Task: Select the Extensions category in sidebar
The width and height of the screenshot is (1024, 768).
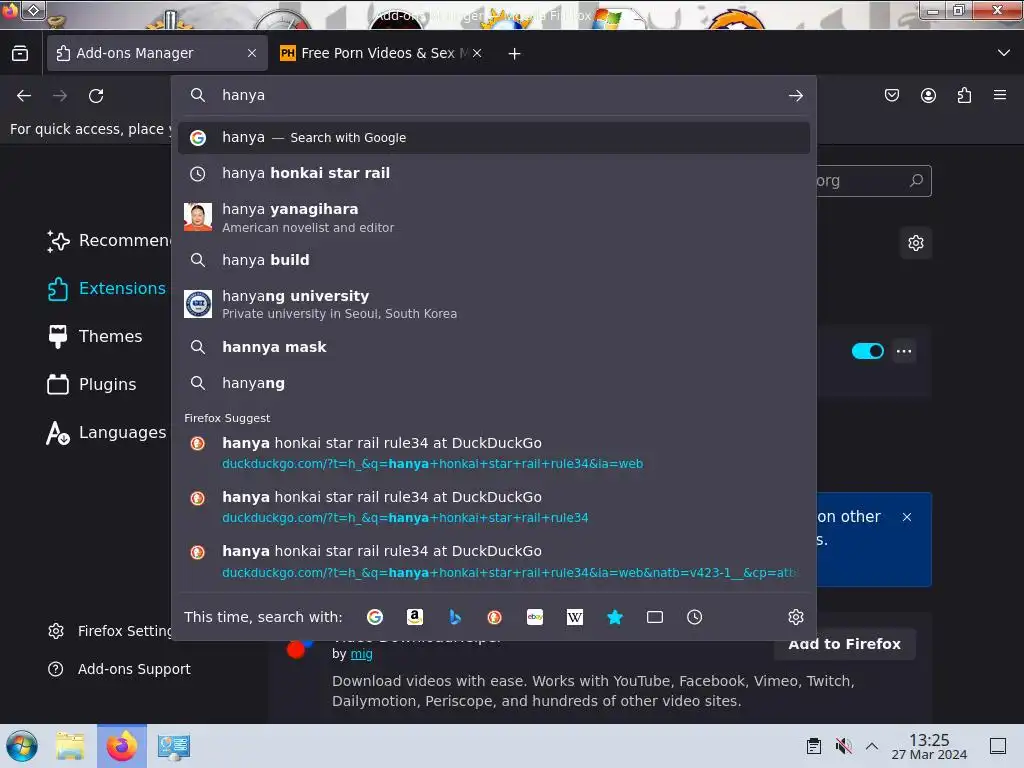Action: point(108,288)
